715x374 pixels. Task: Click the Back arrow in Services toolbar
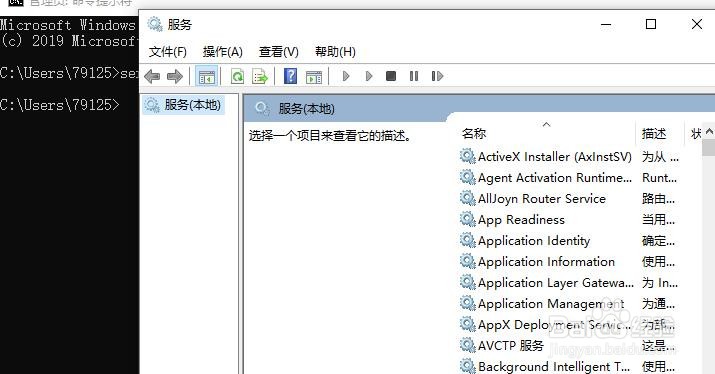click(x=152, y=76)
